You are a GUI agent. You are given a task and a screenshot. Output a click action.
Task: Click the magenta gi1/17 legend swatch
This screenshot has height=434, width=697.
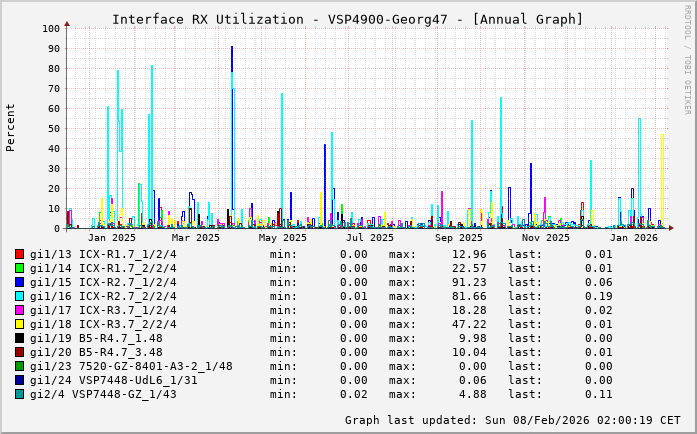[x=20, y=310]
